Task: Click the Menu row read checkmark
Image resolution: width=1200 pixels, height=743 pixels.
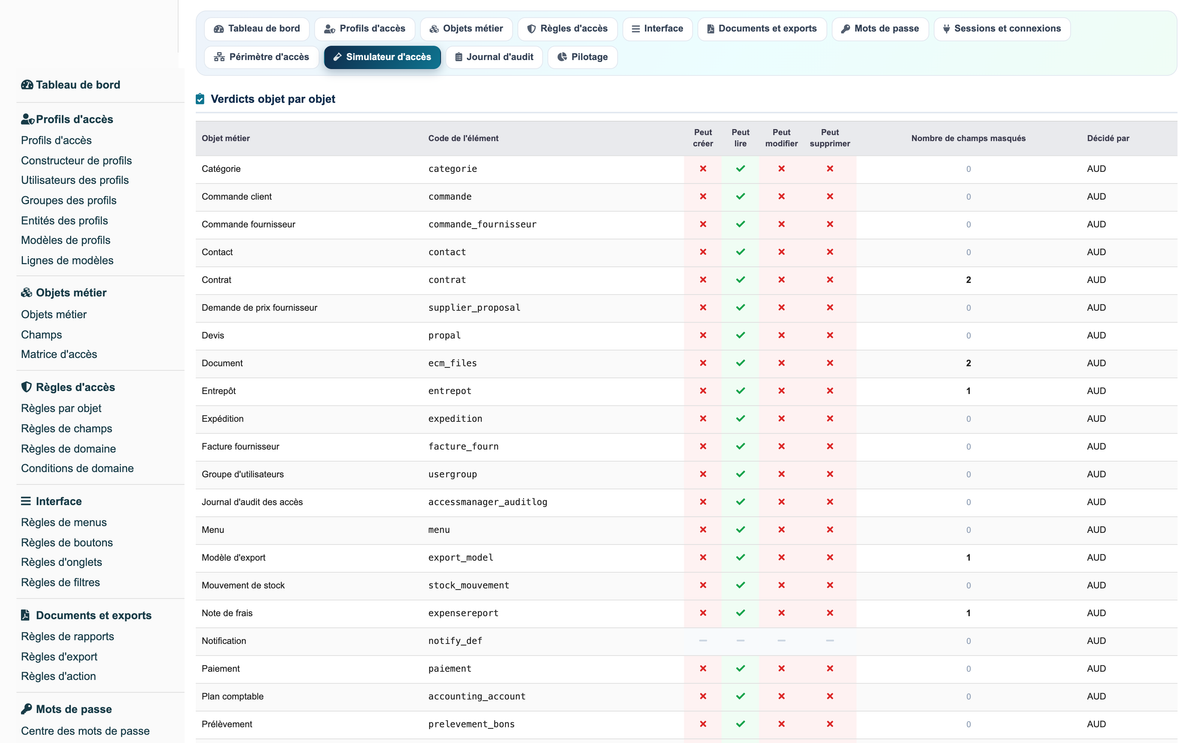Action: pyautogui.click(x=740, y=530)
